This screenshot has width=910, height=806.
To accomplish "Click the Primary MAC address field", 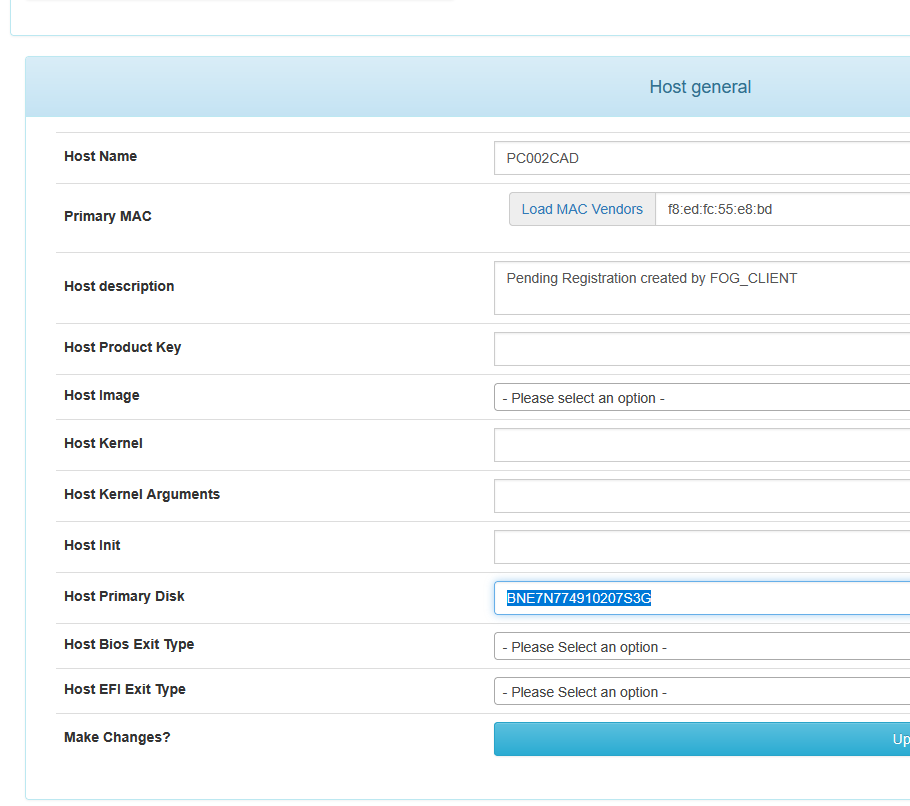I will (783, 209).
